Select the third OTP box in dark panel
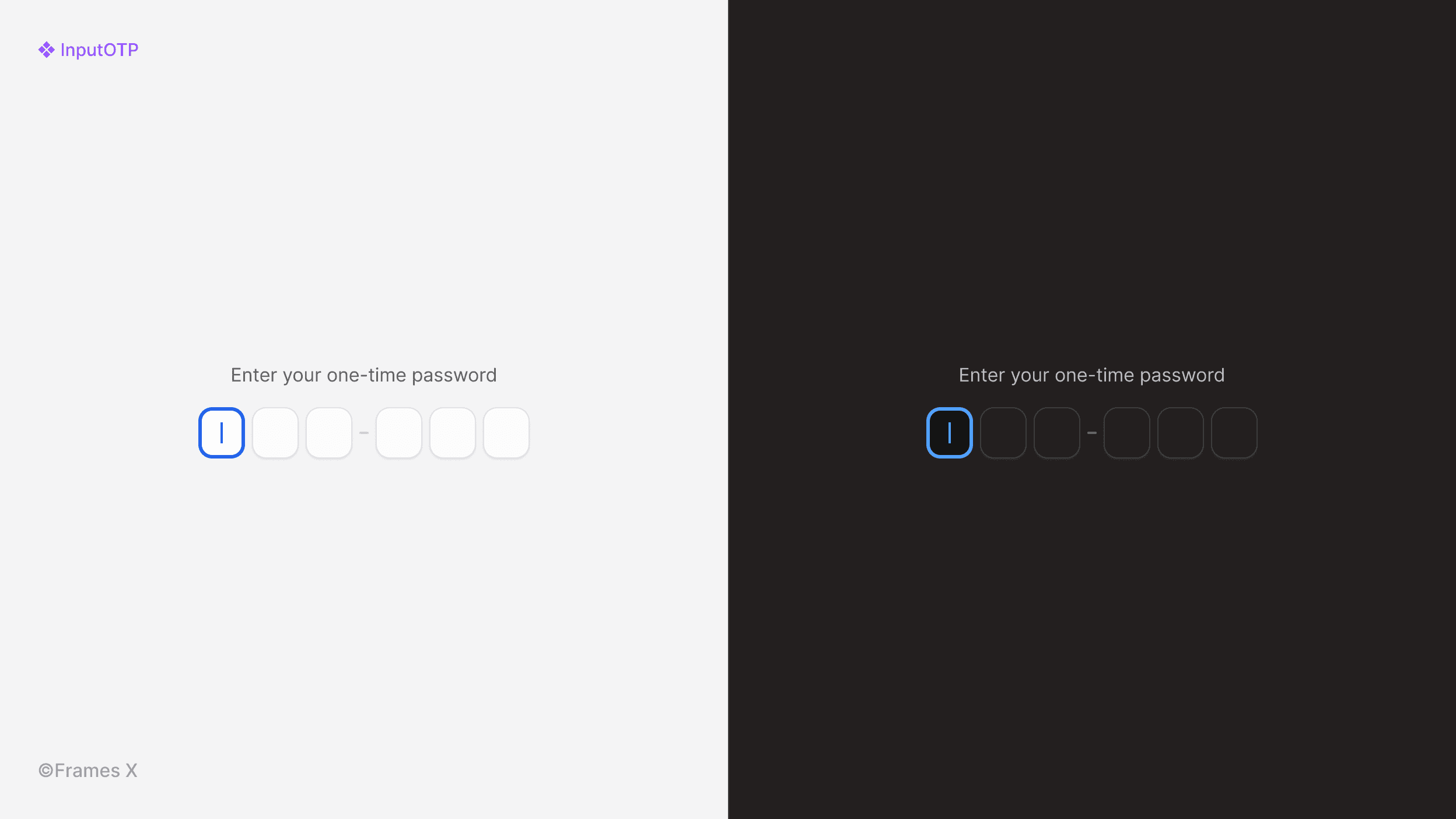 [x=1057, y=433]
